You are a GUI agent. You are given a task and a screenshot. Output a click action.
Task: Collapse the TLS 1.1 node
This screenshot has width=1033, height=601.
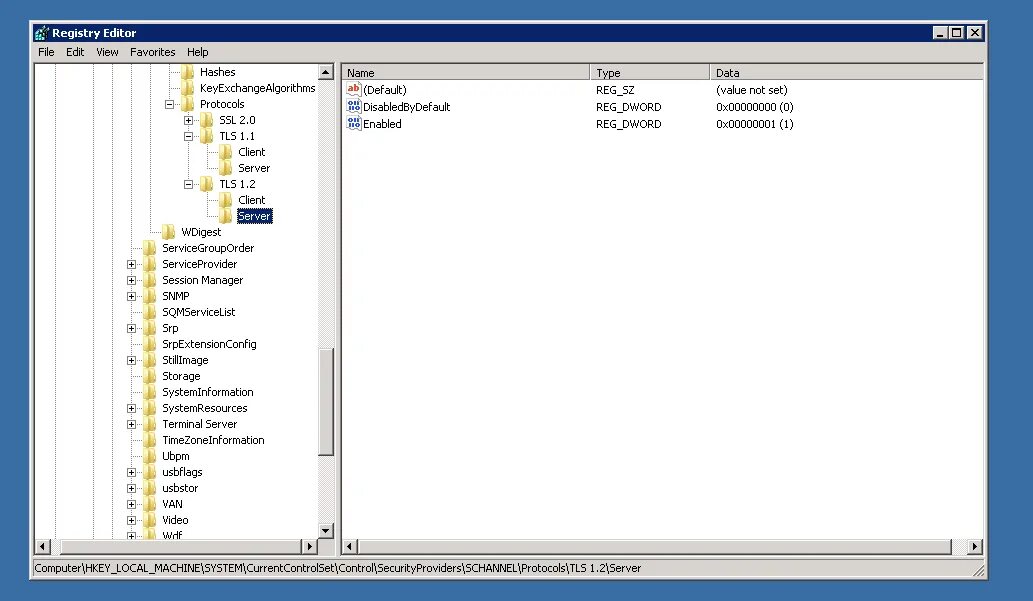click(x=188, y=136)
